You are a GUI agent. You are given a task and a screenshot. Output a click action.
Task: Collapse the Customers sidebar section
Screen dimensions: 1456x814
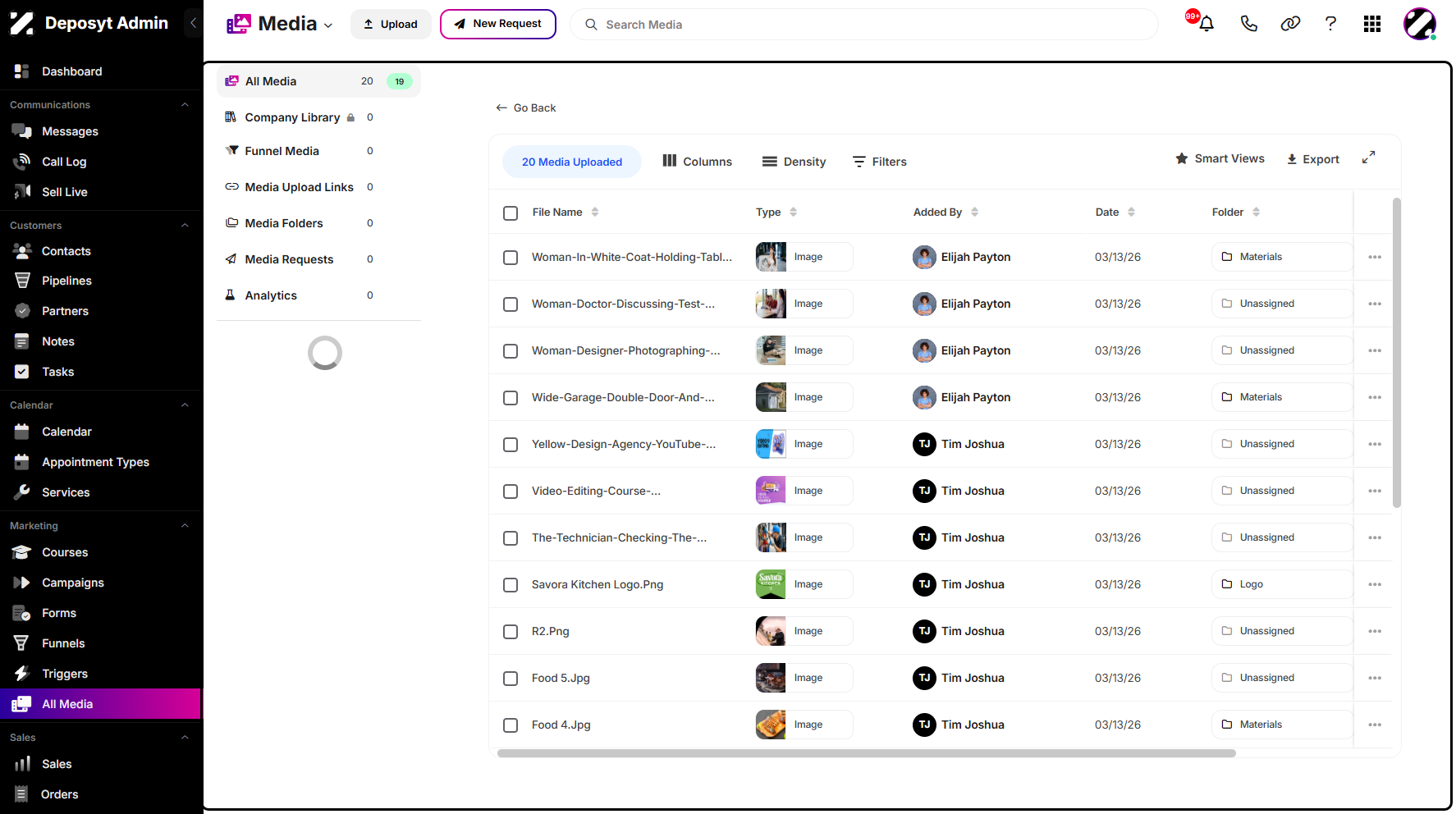(x=185, y=226)
